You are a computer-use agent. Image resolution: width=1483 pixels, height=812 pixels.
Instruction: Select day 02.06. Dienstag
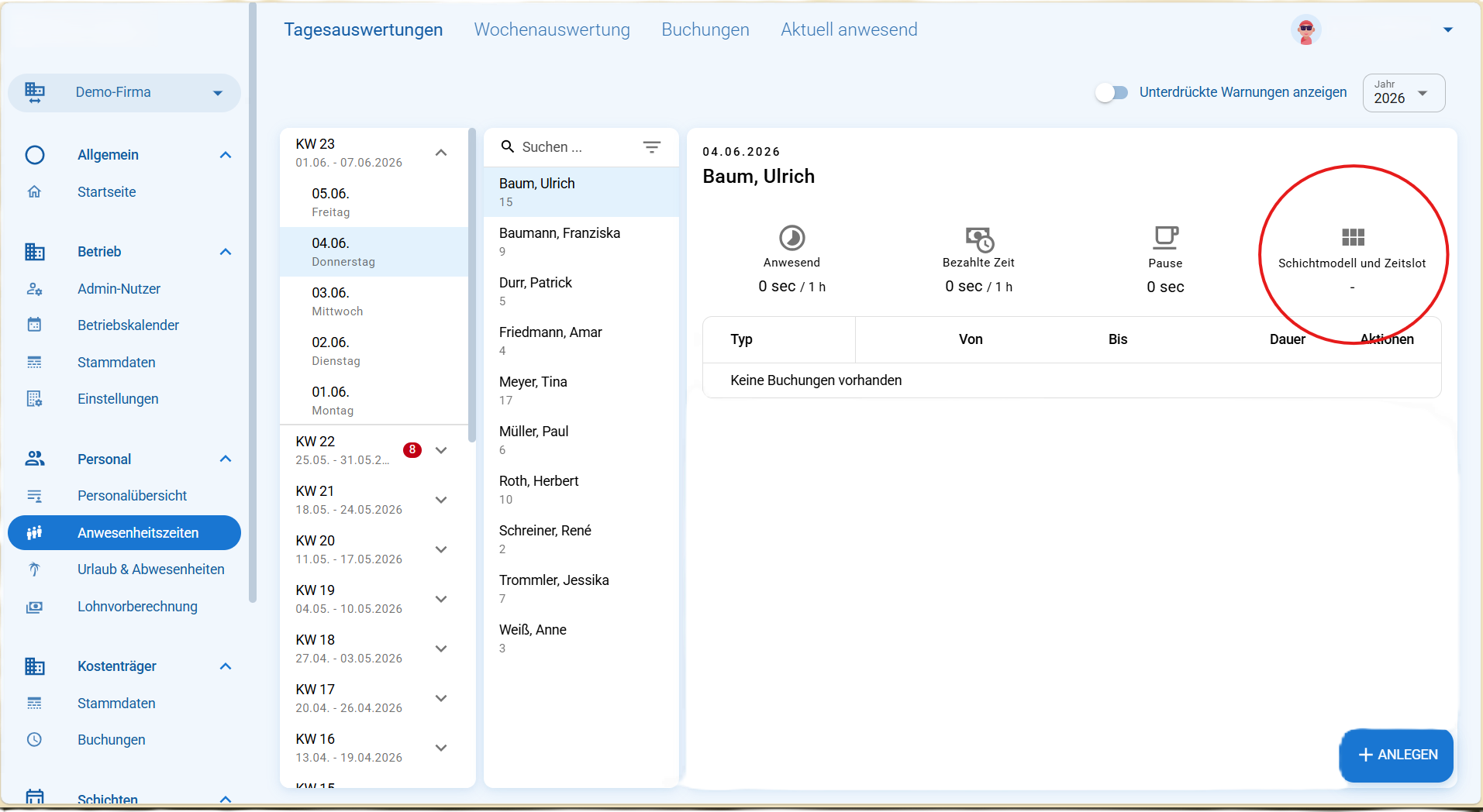point(374,351)
